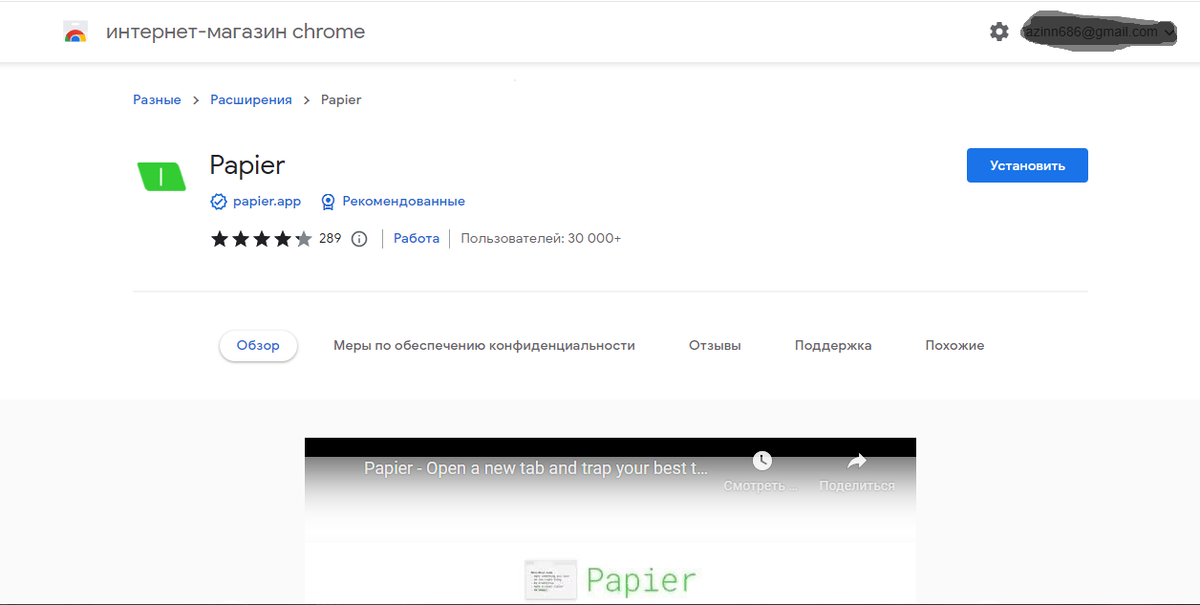Image resolution: width=1200 pixels, height=605 pixels.
Task: Click the Рекомендованные award badge icon
Action: coord(327,201)
